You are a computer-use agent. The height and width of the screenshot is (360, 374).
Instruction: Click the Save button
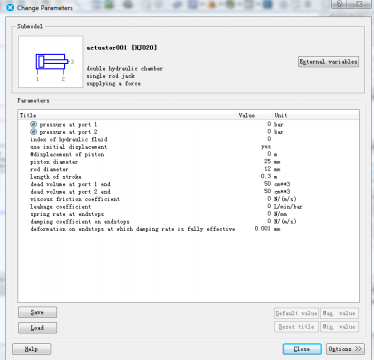click(x=37, y=312)
